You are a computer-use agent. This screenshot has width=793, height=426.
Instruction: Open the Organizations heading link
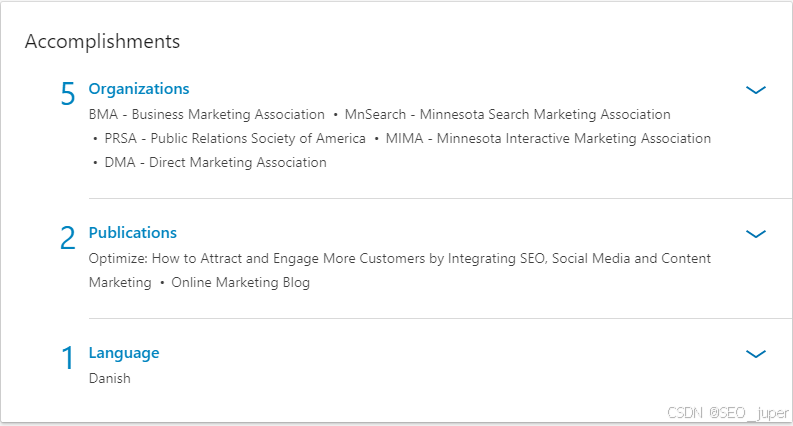coord(139,89)
